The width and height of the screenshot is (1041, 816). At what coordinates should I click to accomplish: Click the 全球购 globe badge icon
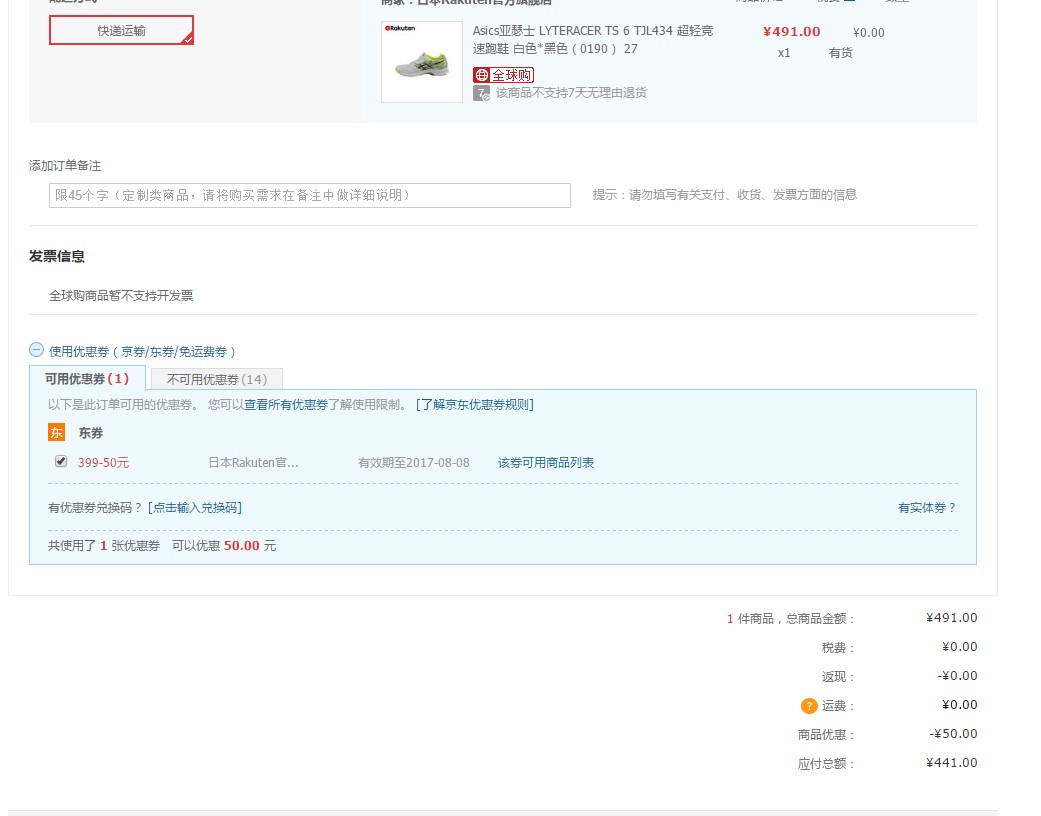pos(503,75)
